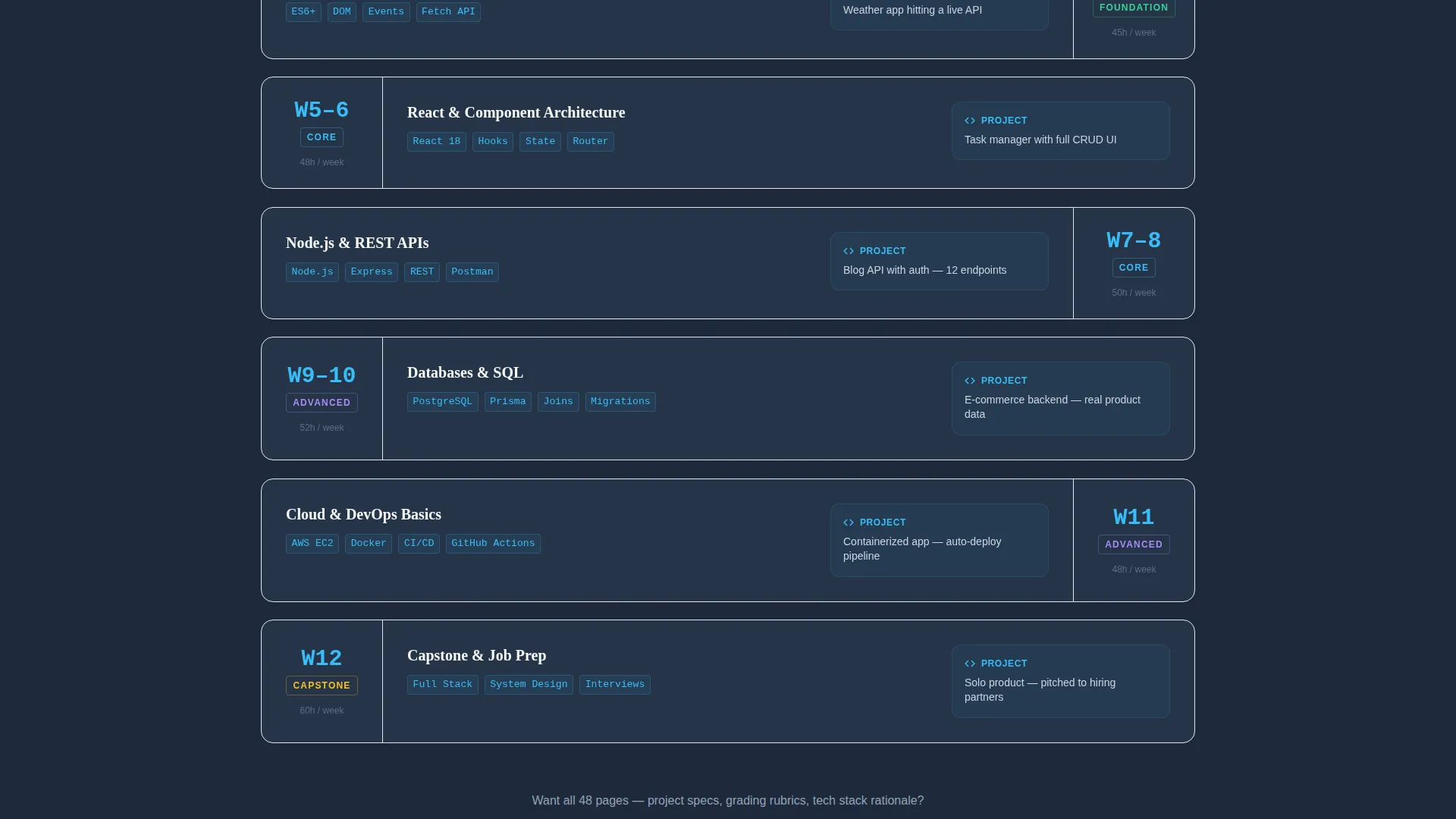Click the '60h / week' label
1456x819 pixels.
click(322, 711)
